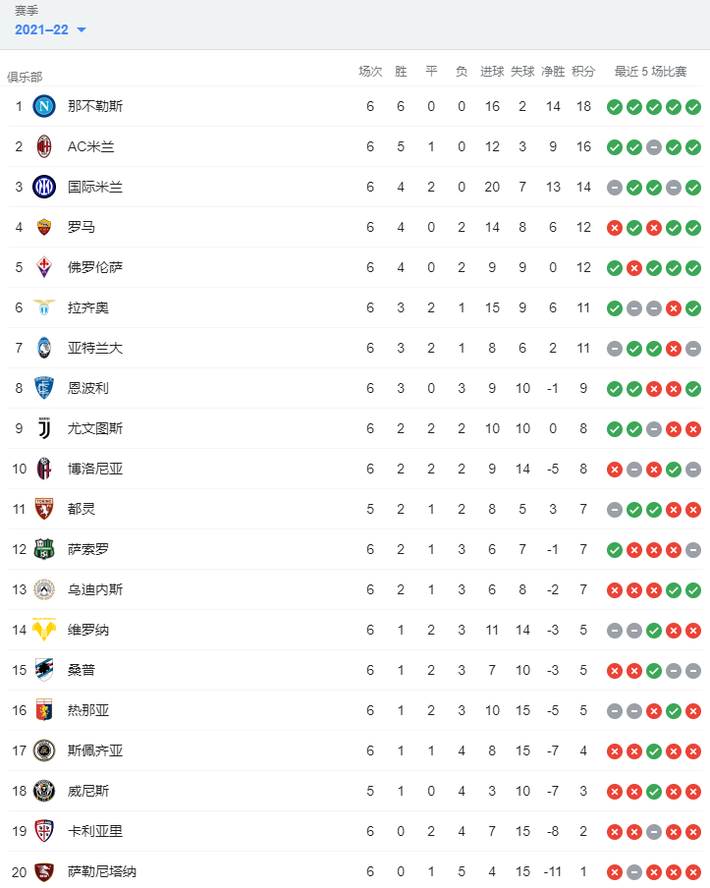Open the 亚特兰大 team link
The height and width of the screenshot is (888, 710).
[x=95, y=348]
